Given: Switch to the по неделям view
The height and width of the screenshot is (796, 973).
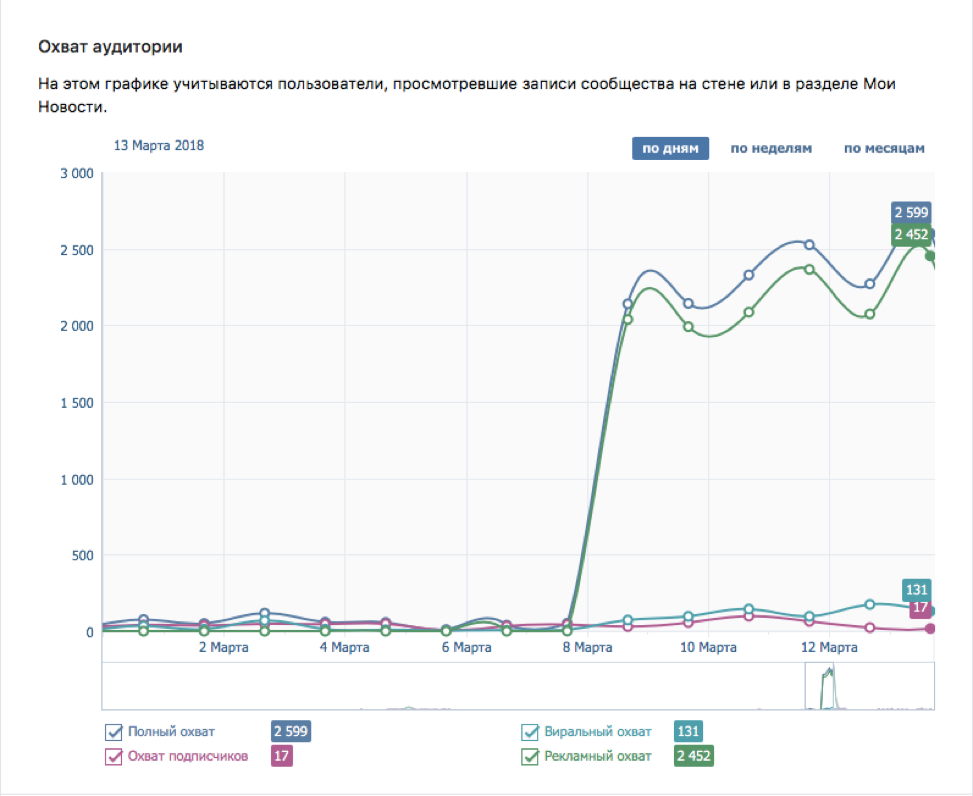Looking at the screenshot, I should coord(771,148).
